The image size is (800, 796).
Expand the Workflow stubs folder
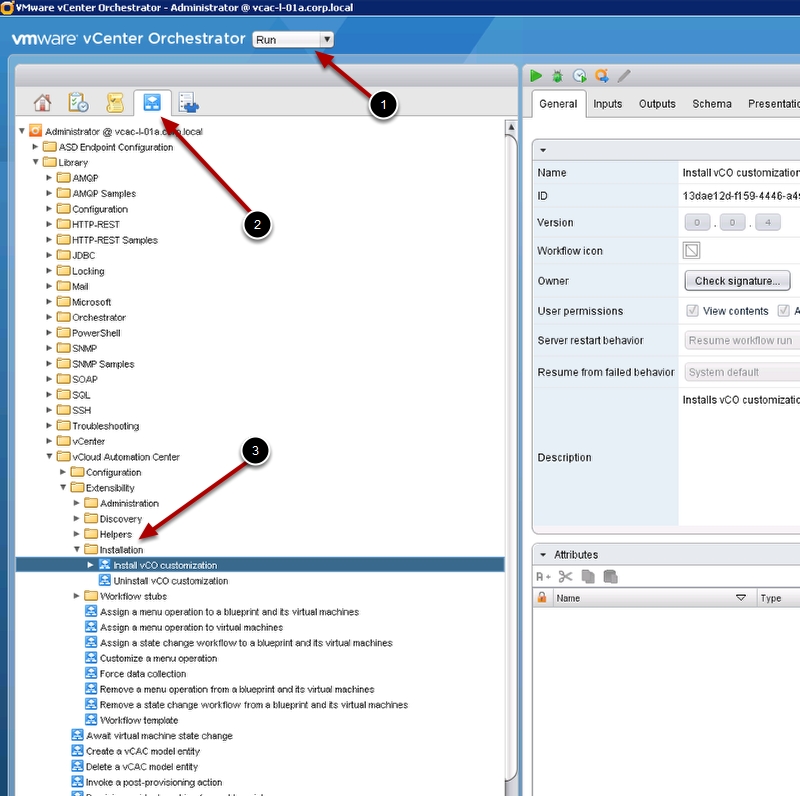coord(77,596)
